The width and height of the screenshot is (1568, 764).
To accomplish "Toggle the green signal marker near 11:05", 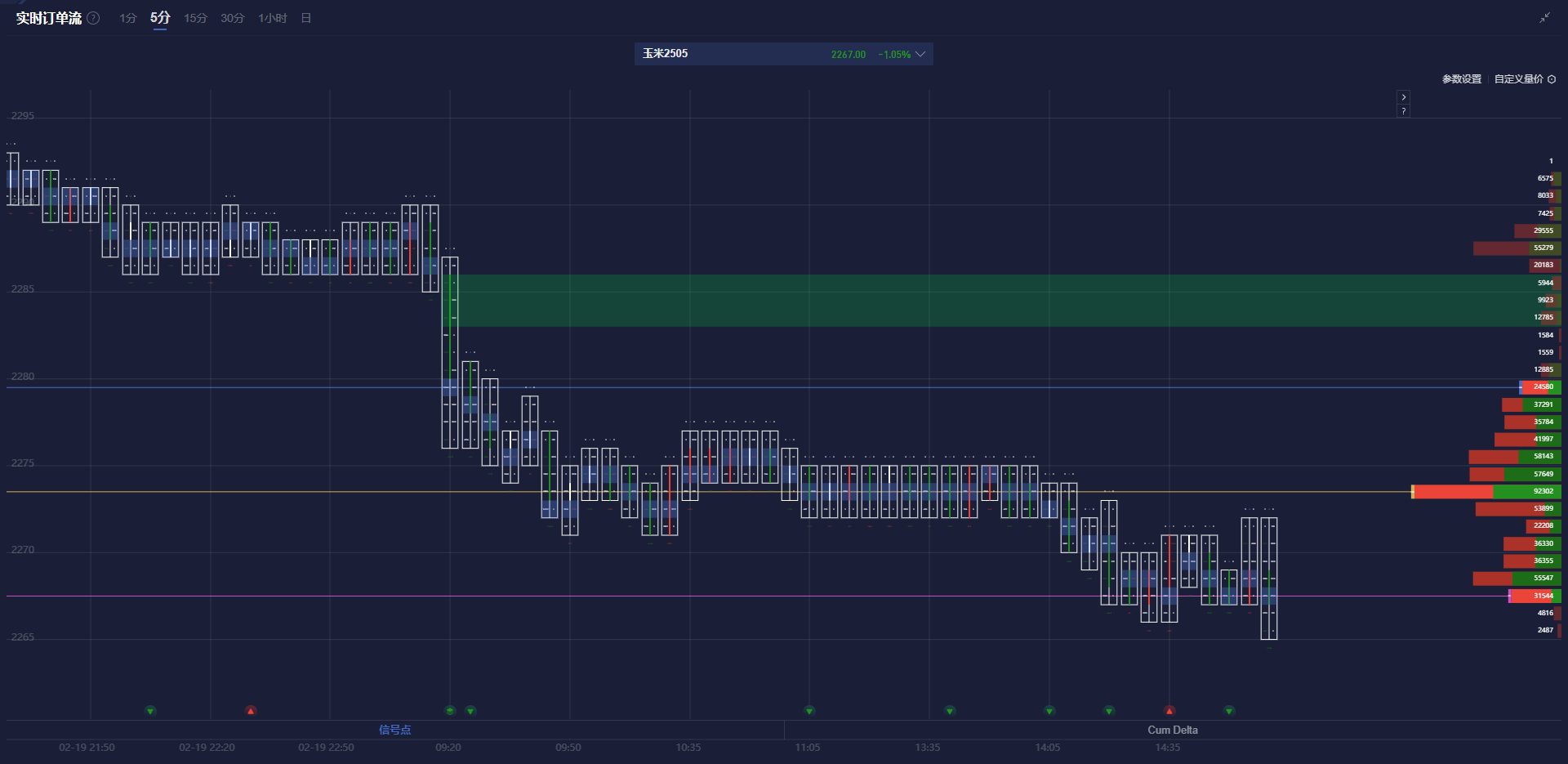I will tap(808, 710).
